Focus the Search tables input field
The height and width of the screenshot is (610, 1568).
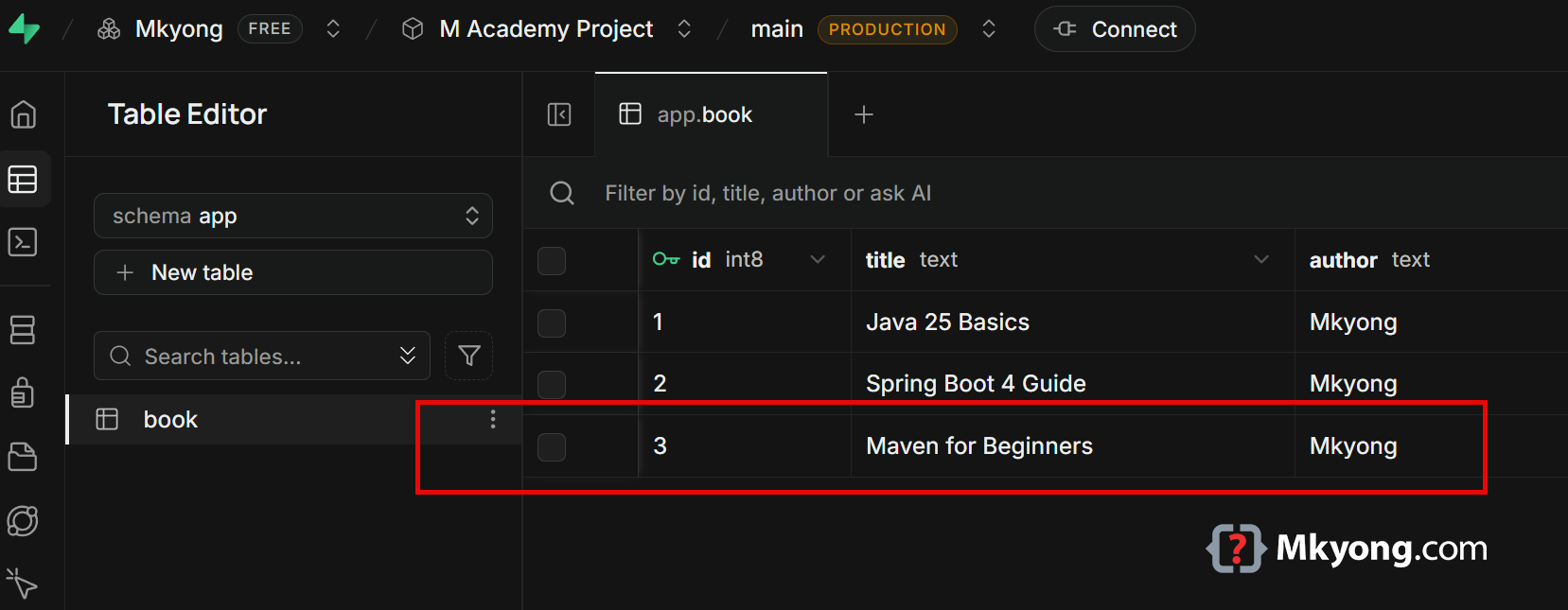(x=262, y=356)
